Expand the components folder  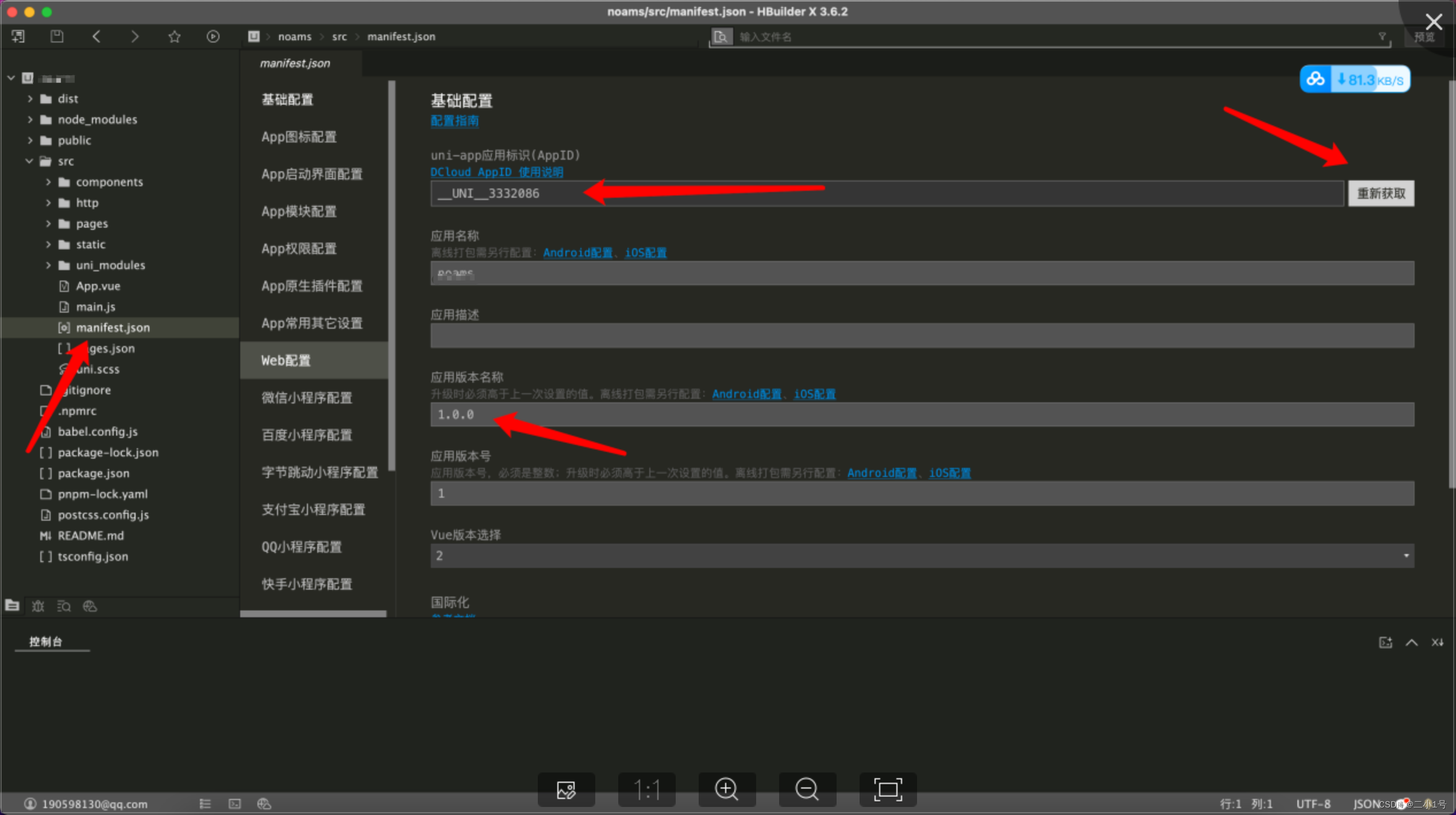(x=48, y=182)
